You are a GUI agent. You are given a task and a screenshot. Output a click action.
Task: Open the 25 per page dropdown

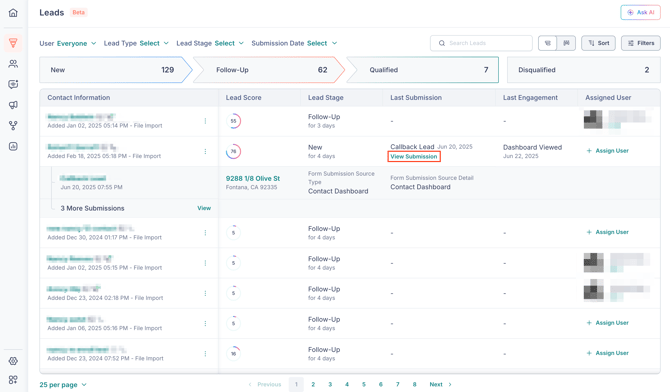[x=63, y=385]
